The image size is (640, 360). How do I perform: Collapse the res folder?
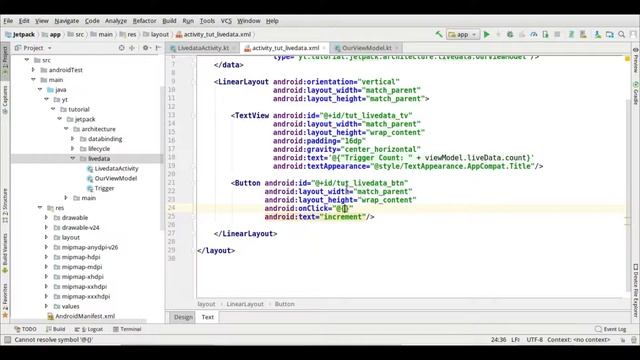click(x=40, y=208)
